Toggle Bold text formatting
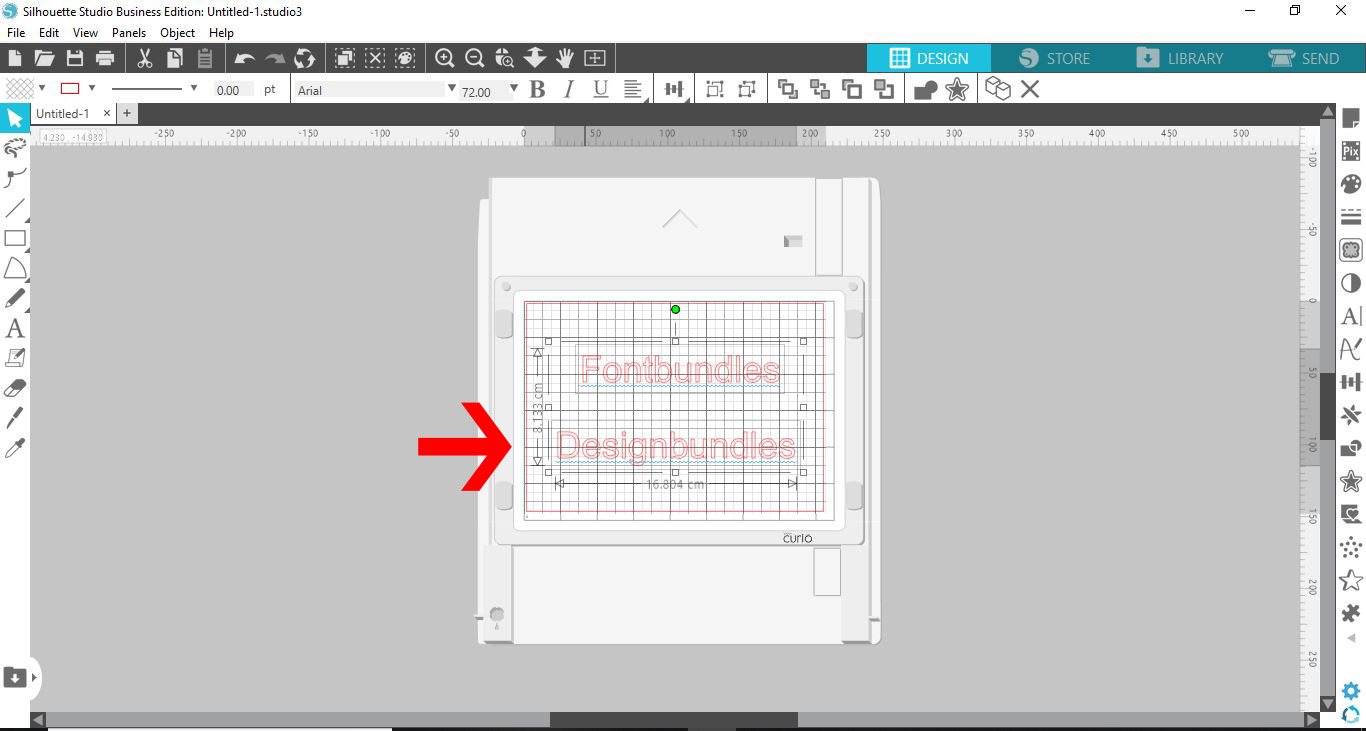Image resolution: width=1366 pixels, height=731 pixels. [x=537, y=90]
